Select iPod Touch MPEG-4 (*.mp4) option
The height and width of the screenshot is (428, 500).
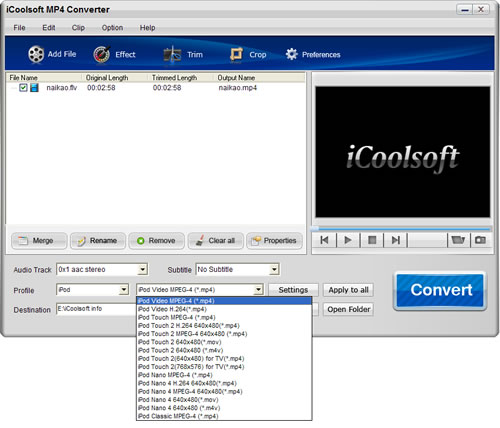click(x=224, y=317)
